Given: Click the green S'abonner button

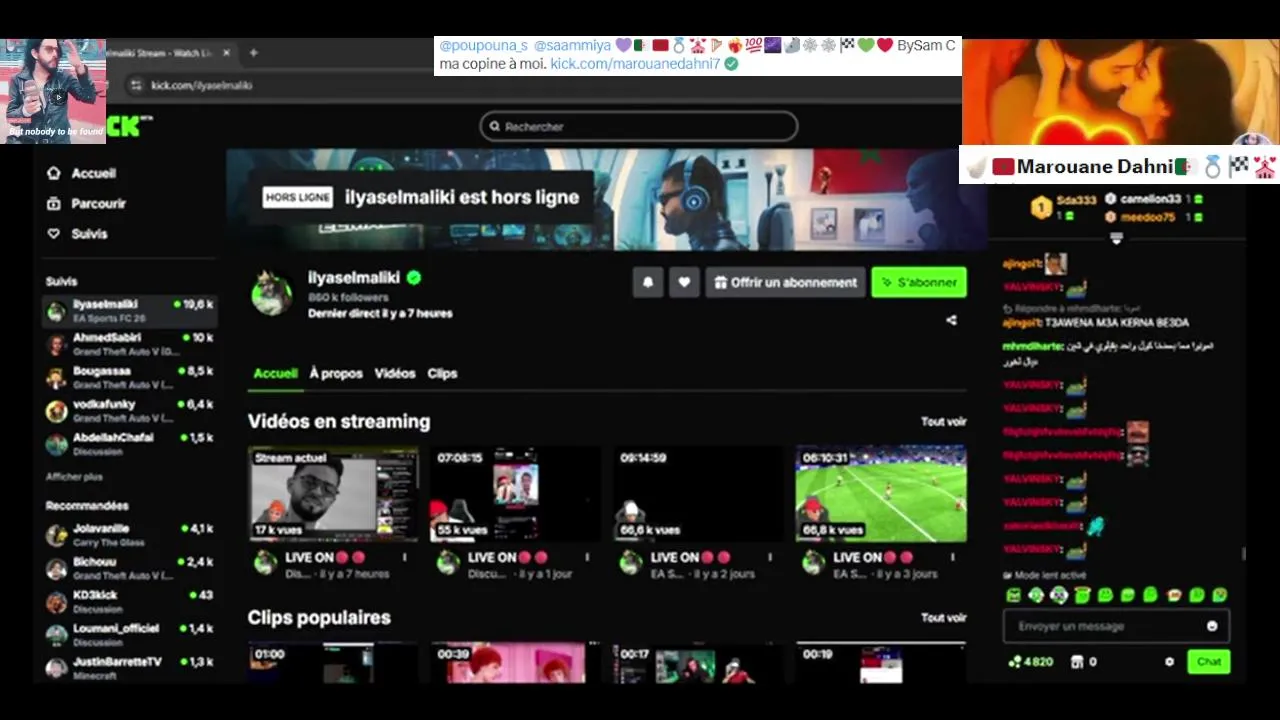Looking at the screenshot, I should [x=919, y=282].
